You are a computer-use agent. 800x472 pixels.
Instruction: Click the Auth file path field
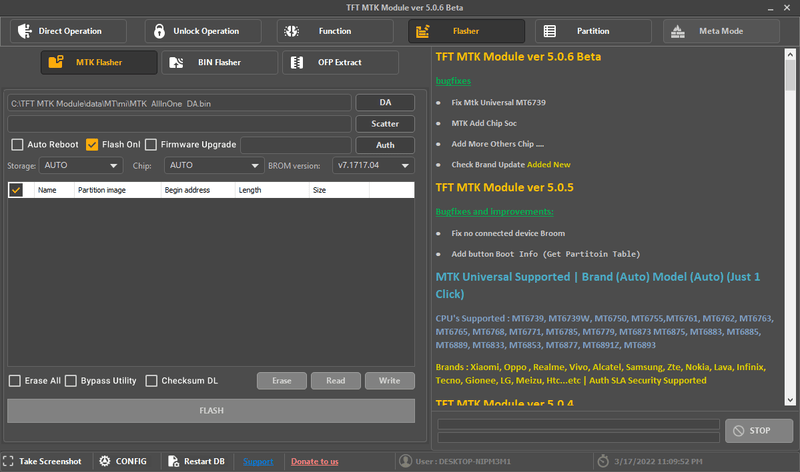[x=296, y=145]
